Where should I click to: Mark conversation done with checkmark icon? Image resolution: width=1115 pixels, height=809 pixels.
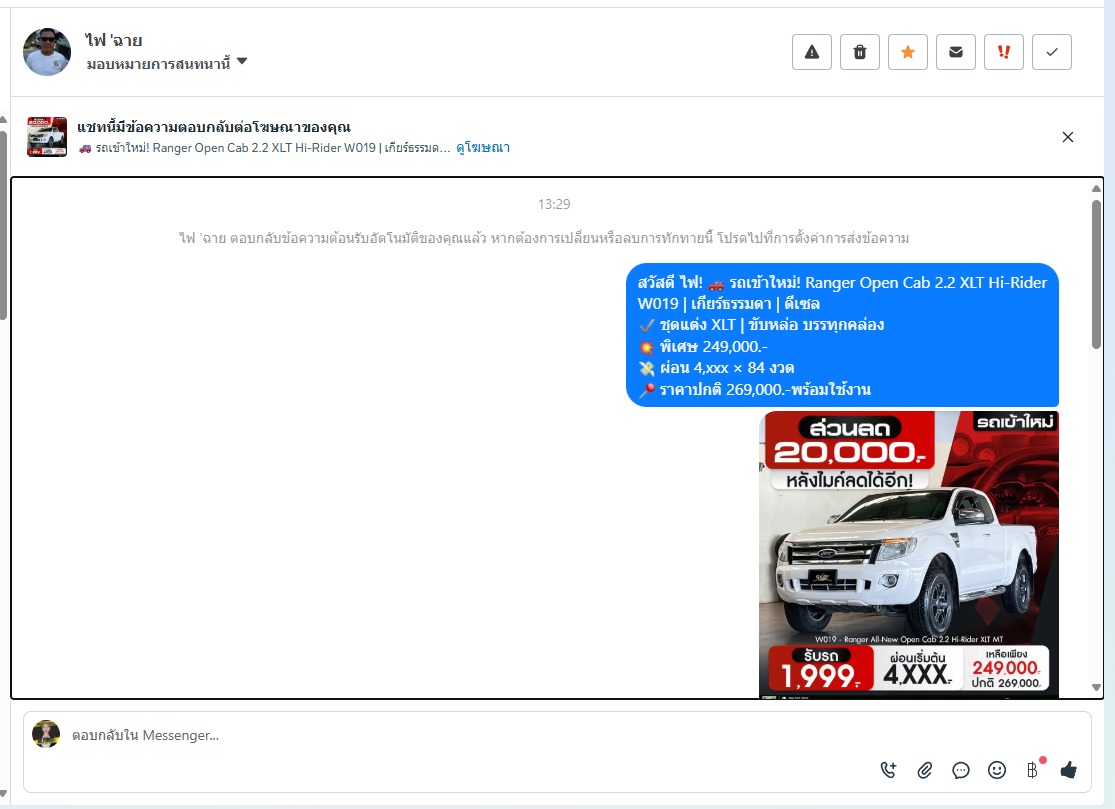(x=1052, y=52)
